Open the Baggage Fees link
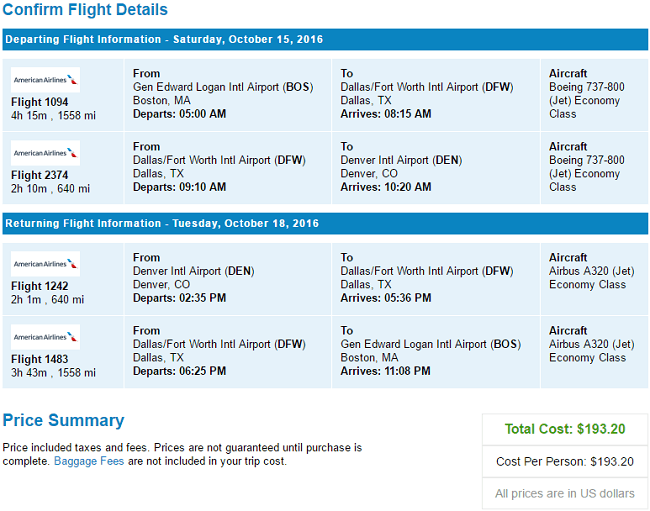Image resolution: width=650 pixels, height=511 pixels. point(89,461)
